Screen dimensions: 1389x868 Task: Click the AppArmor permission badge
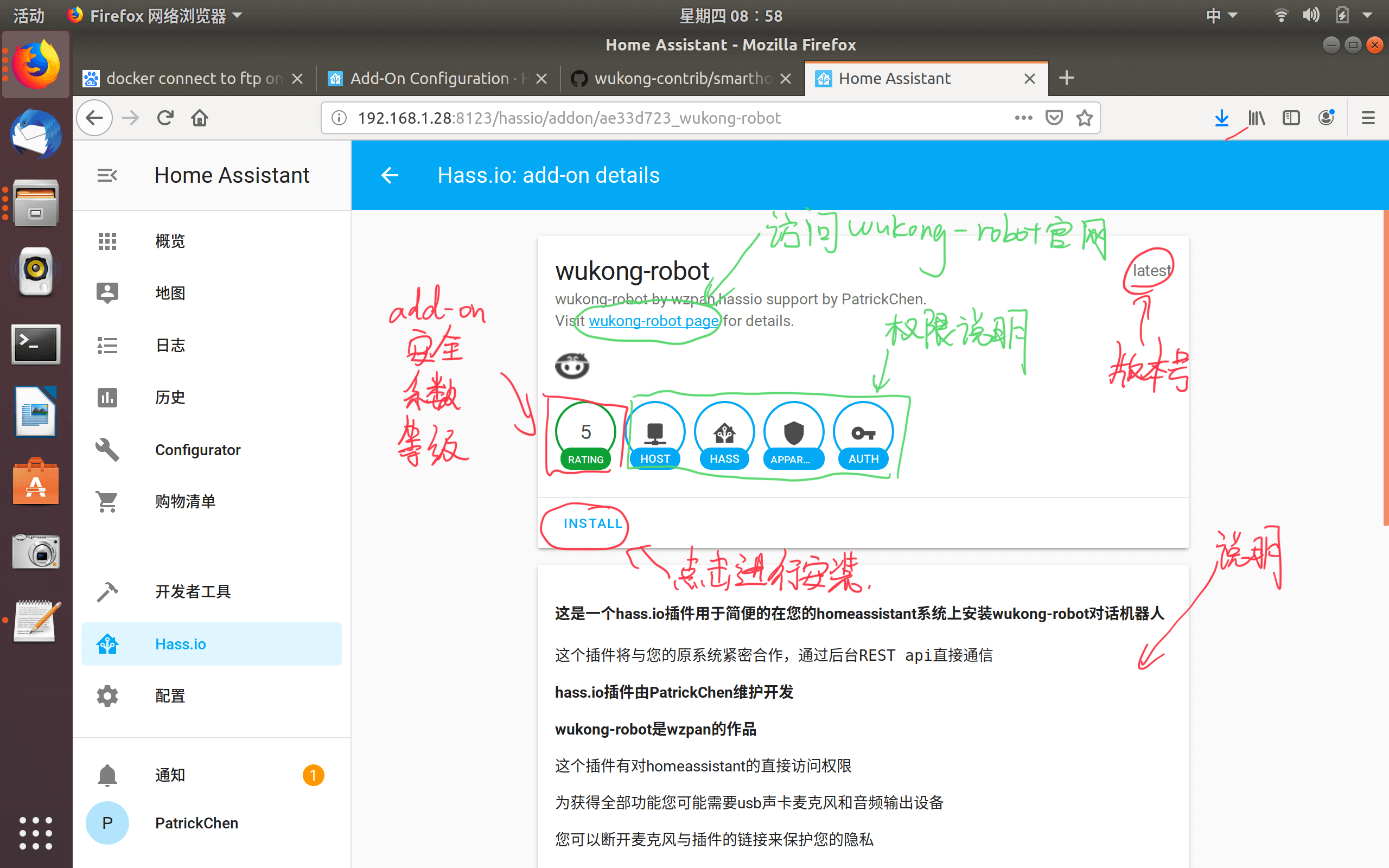794,436
